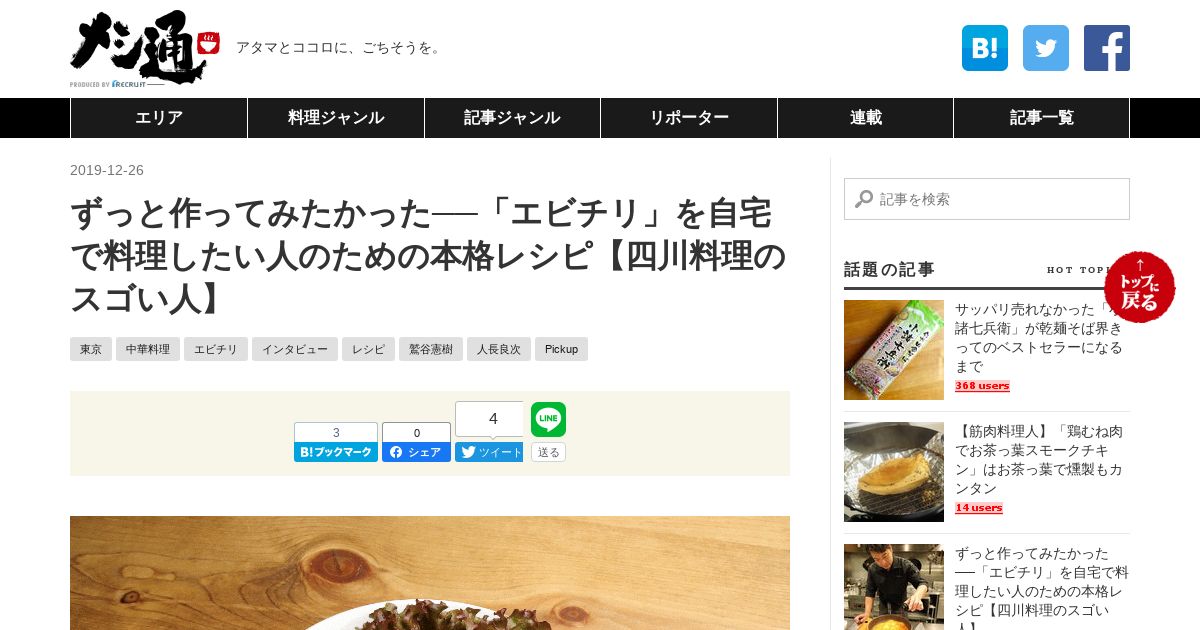The height and width of the screenshot is (630, 1200).
Task: Select 記事一覧 in navigation bar
Action: coord(1041,118)
